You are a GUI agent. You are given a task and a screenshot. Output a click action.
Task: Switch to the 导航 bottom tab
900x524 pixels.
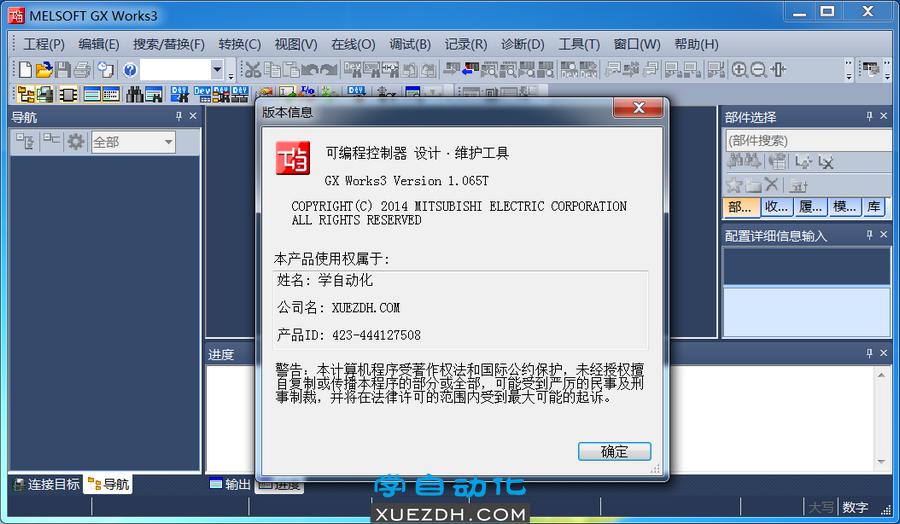[108, 484]
